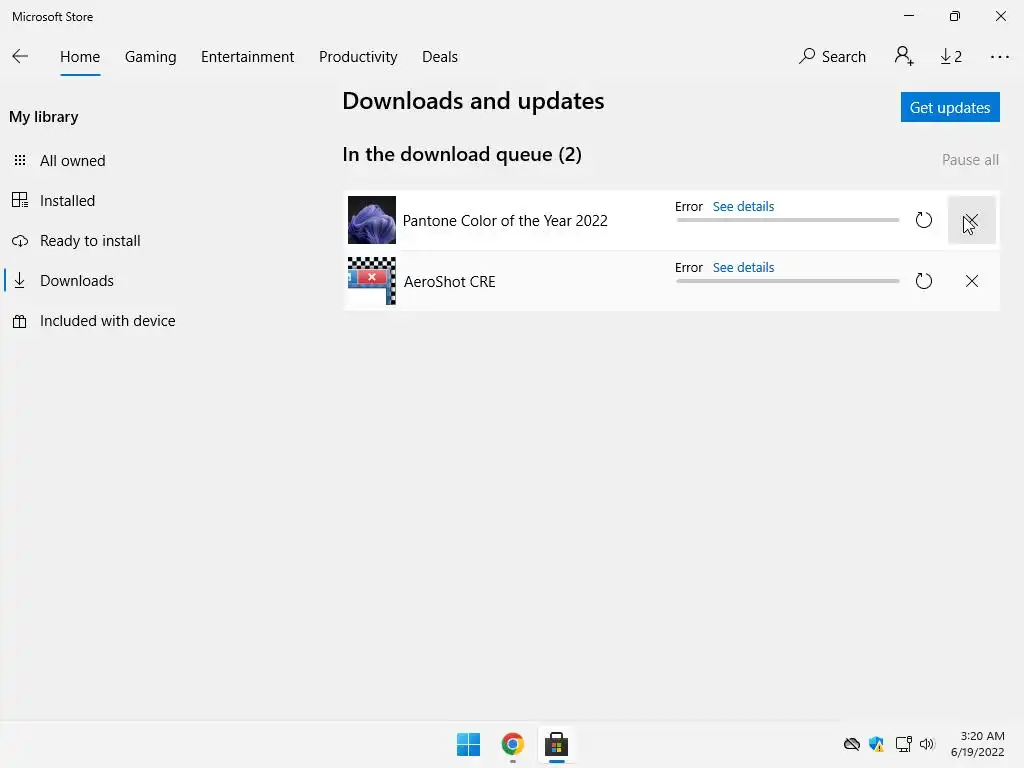Viewport: 1024px width, 768px height.
Task: Click the volume speaker icon
Action: [927, 744]
